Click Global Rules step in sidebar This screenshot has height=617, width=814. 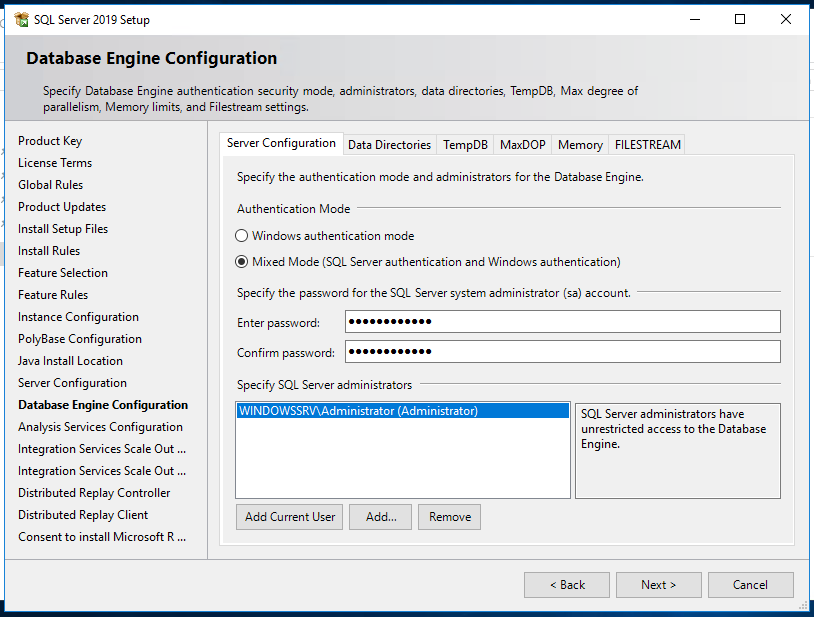coord(50,185)
